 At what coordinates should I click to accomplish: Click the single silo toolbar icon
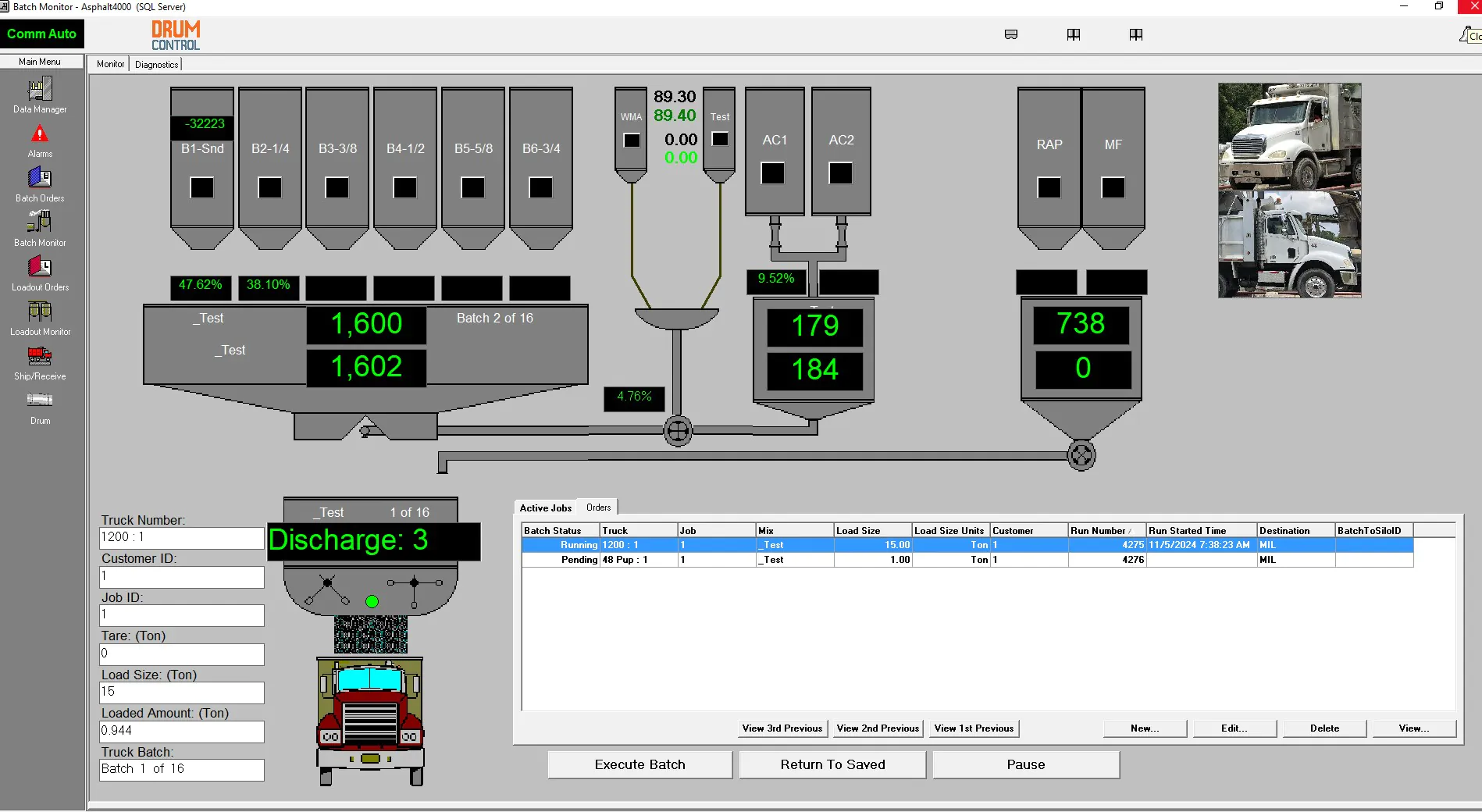pyautogui.click(x=1010, y=34)
